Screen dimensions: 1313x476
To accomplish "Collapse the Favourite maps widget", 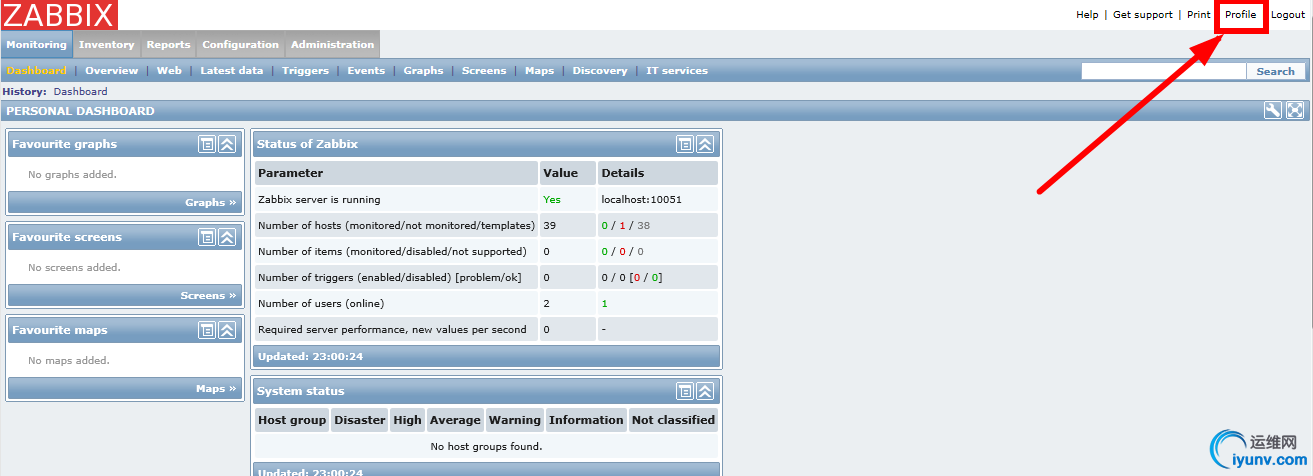I will click(x=227, y=330).
